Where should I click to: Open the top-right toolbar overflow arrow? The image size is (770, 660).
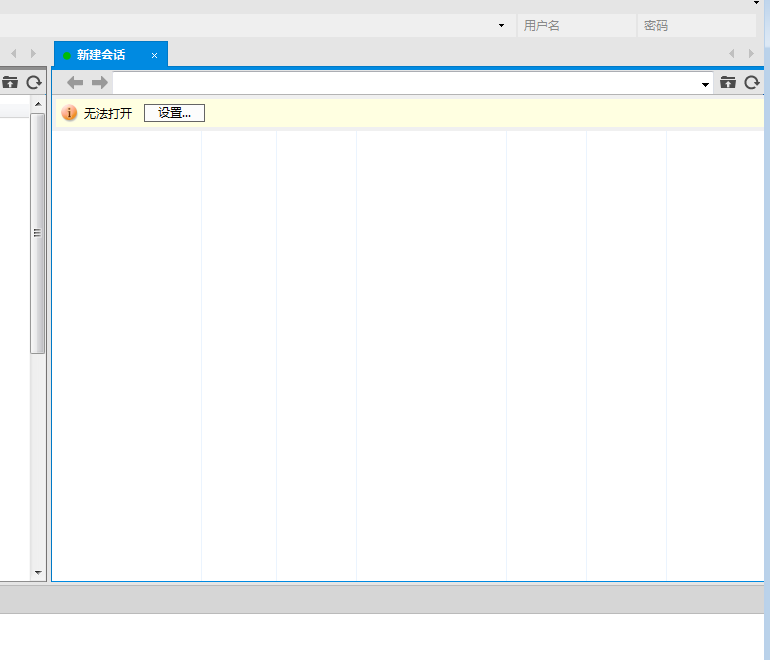tap(756, 3)
